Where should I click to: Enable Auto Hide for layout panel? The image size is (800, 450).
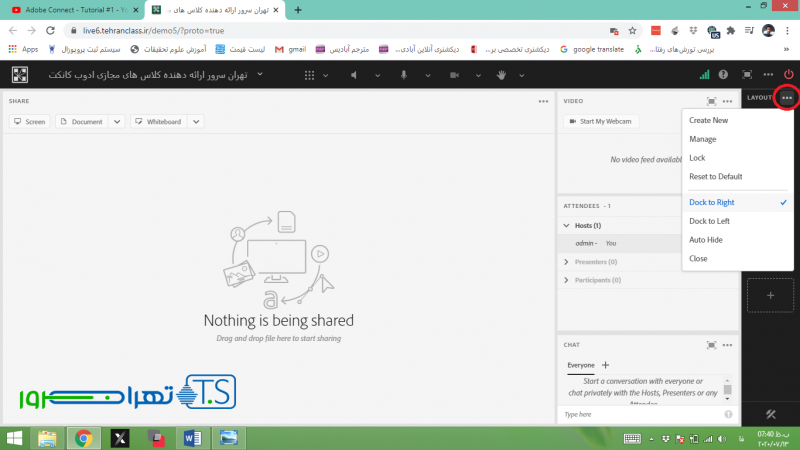tap(706, 240)
